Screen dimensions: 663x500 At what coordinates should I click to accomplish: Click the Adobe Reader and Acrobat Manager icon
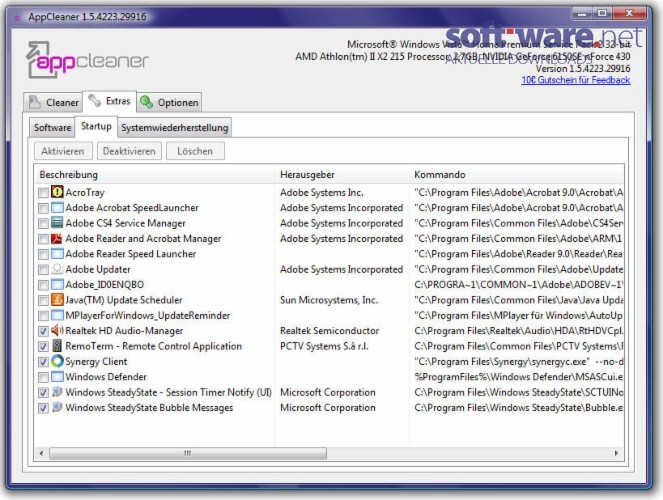tap(57, 238)
